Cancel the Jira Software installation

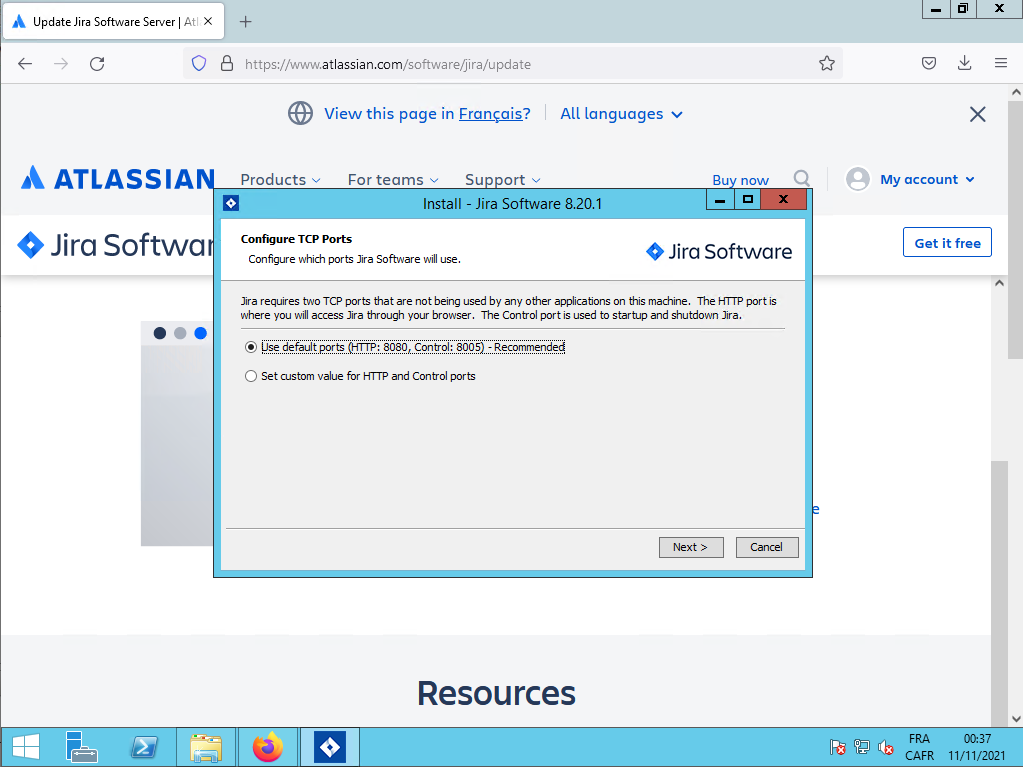click(x=767, y=547)
